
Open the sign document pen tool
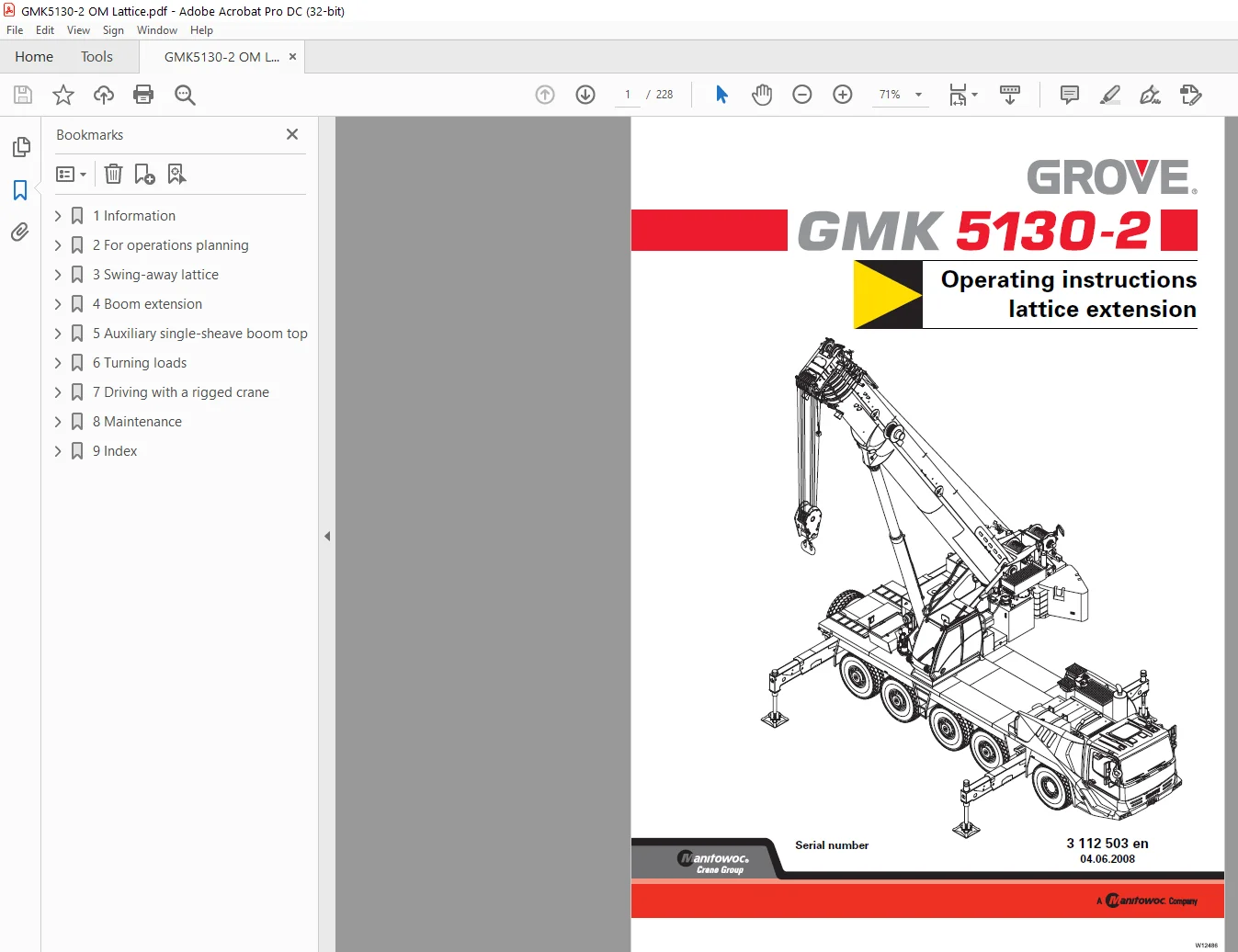point(1150,95)
